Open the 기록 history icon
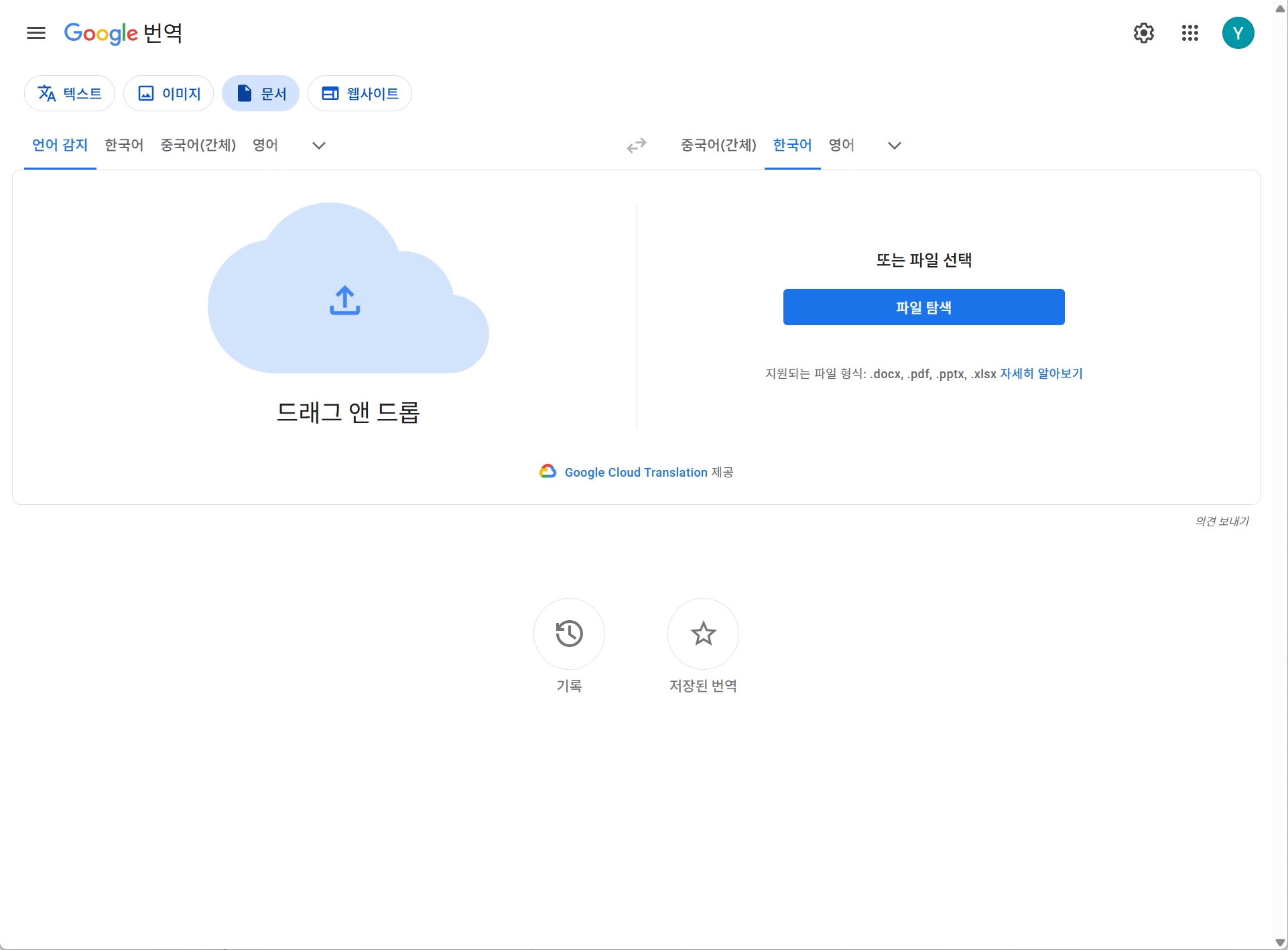1288x950 pixels. tap(570, 634)
